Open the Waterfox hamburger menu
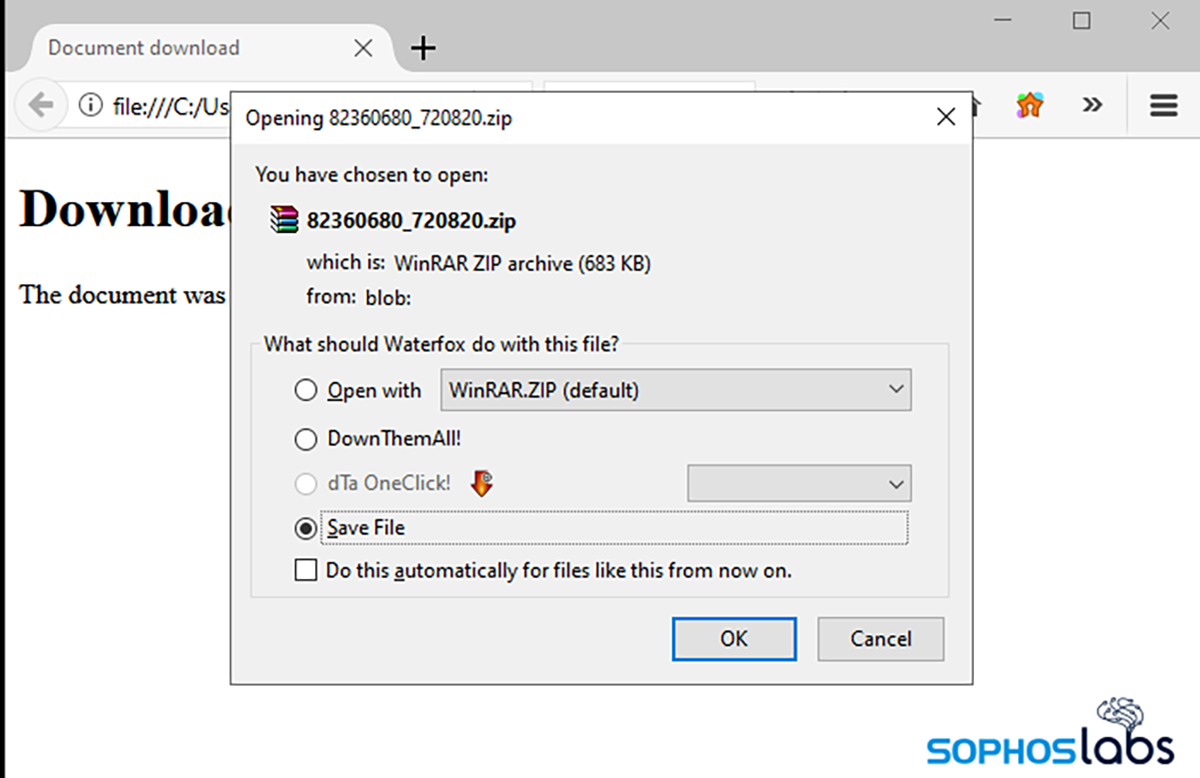The height and width of the screenshot is (778, 1200). coord(1163,105)
